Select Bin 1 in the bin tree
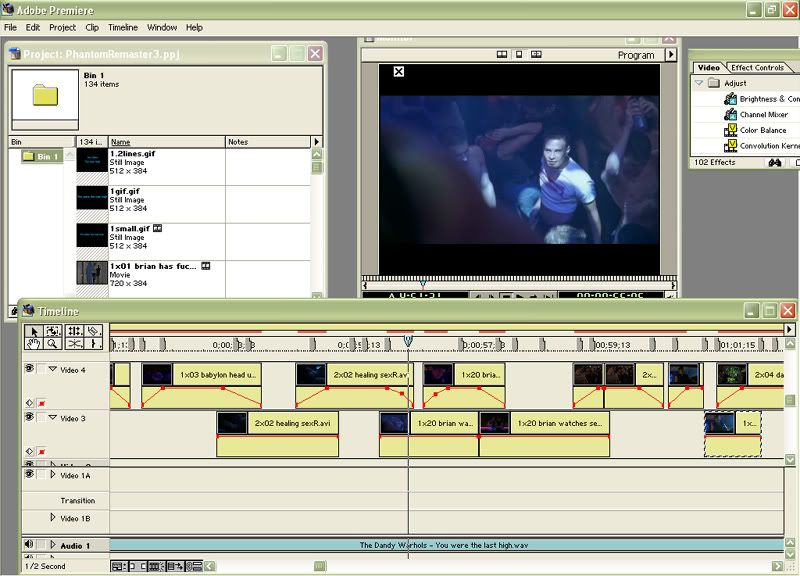800x576 pixels. [42, 156]
